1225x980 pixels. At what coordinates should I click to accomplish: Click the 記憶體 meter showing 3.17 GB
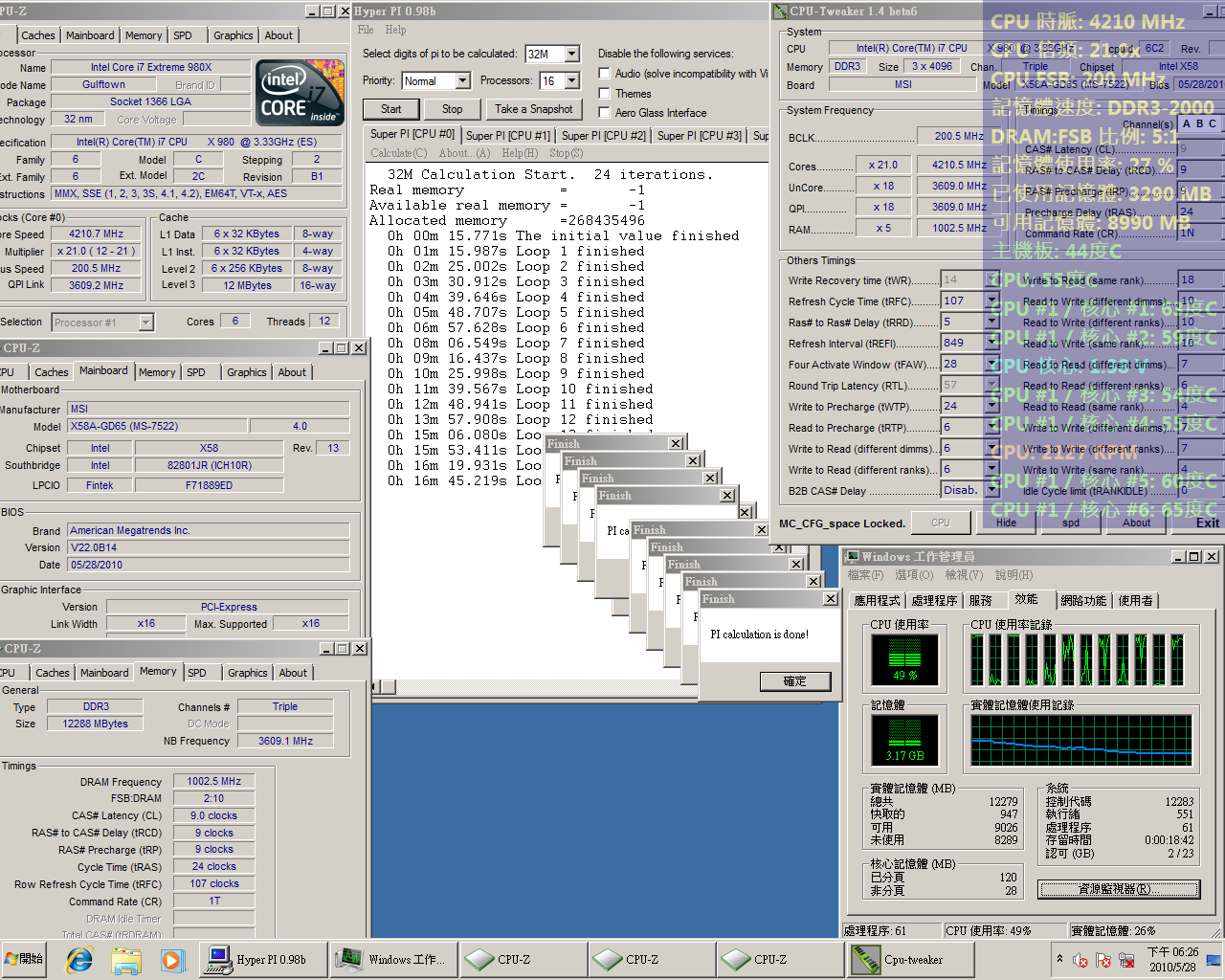[x=904, y=740]
